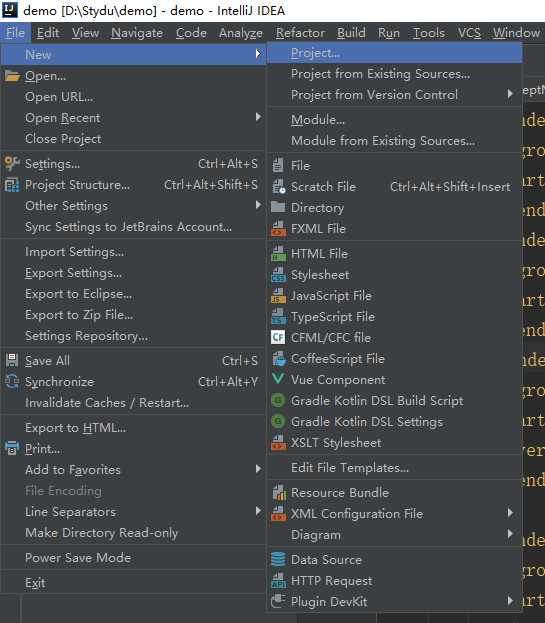This screenshot has width=545, height=623.
Task: Choose Invalidate Caches / Restart...
Action: [x=133, y=402]
